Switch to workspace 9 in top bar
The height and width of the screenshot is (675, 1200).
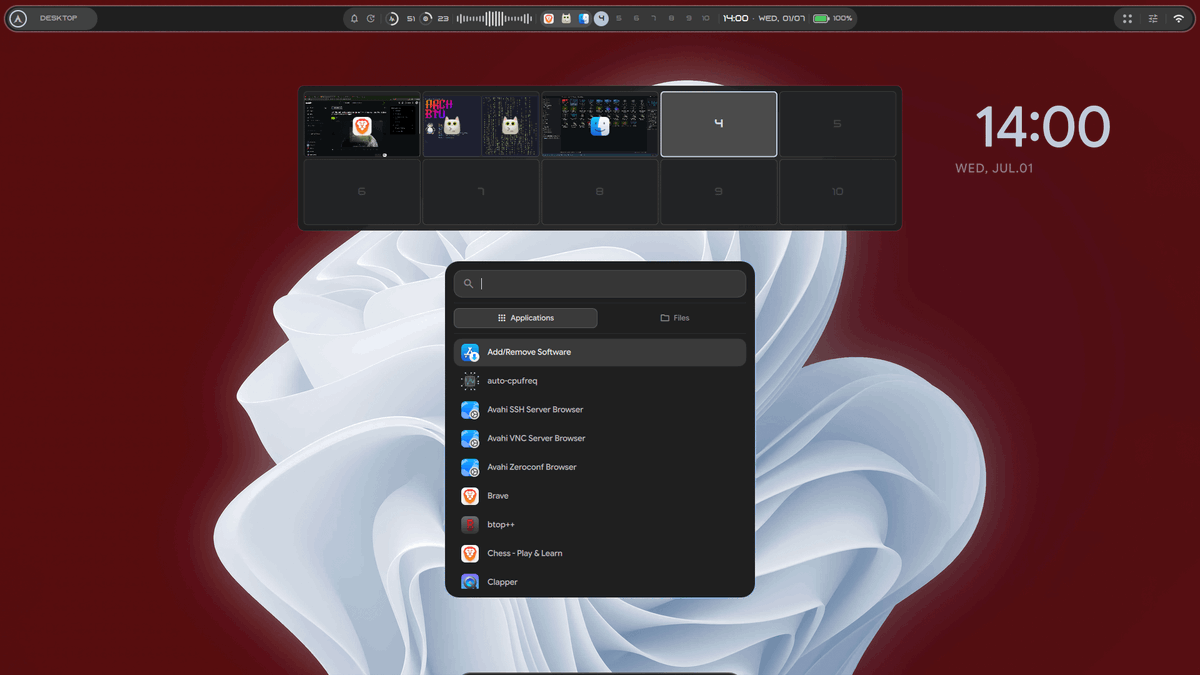click(x=688, y=18)
